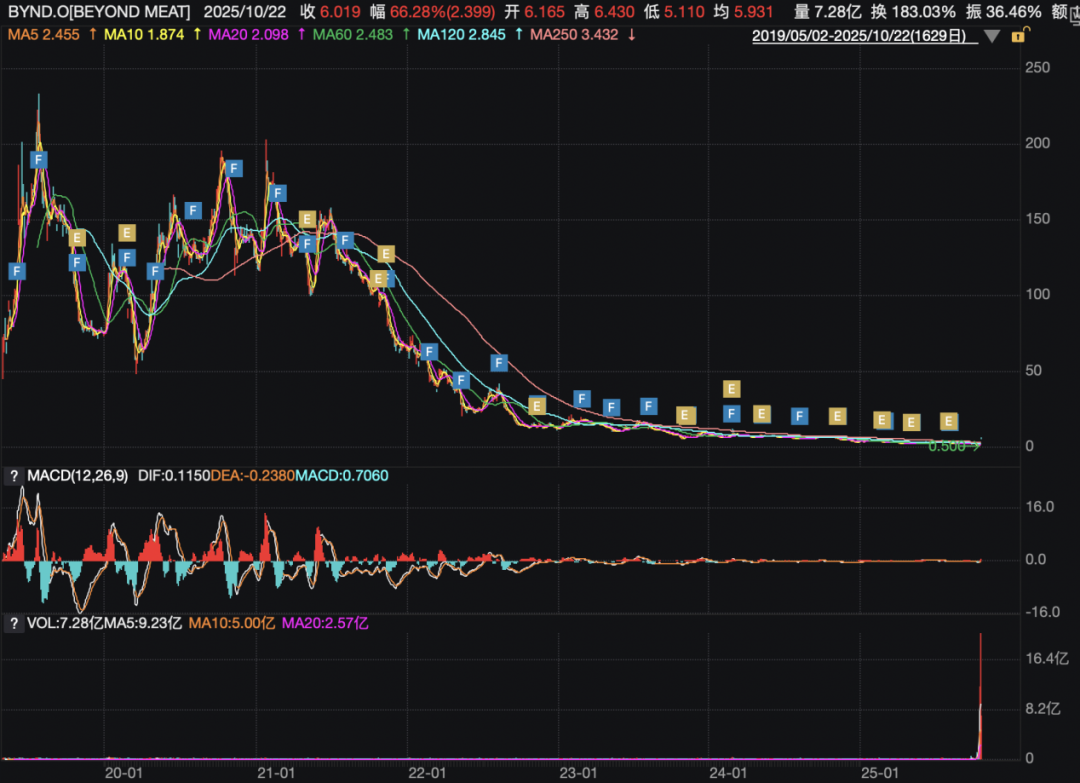This screenshot has height=783, width=1080.
Task: Select the MA120 label in the header
Action: click(459, 35)
